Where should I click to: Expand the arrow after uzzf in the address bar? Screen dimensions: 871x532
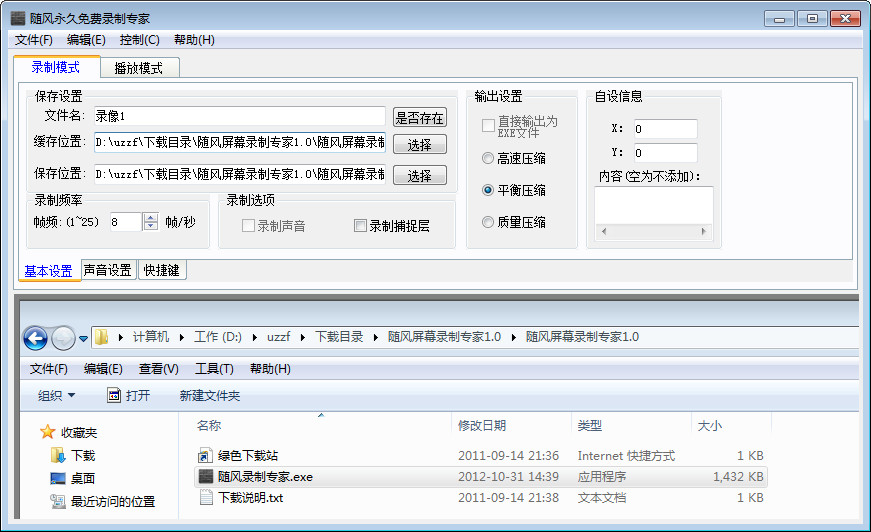[303, 337]
